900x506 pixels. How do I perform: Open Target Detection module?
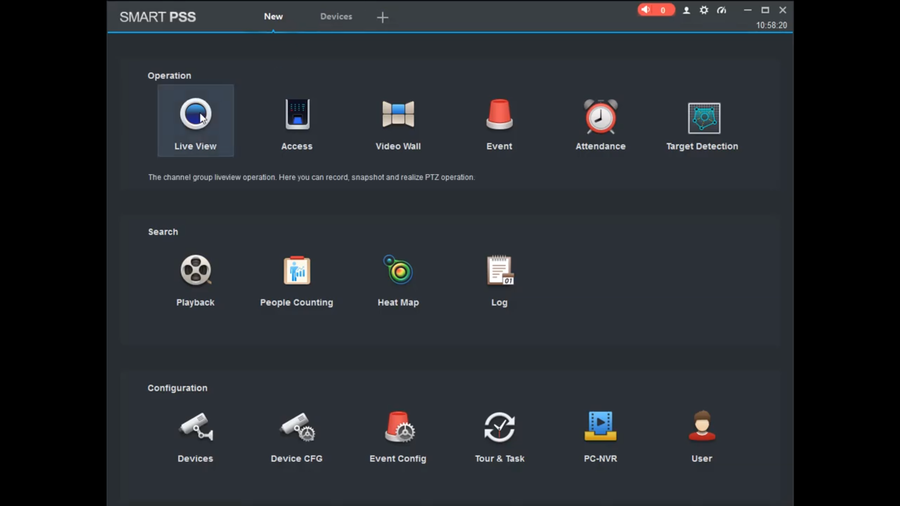click(704, 118)
